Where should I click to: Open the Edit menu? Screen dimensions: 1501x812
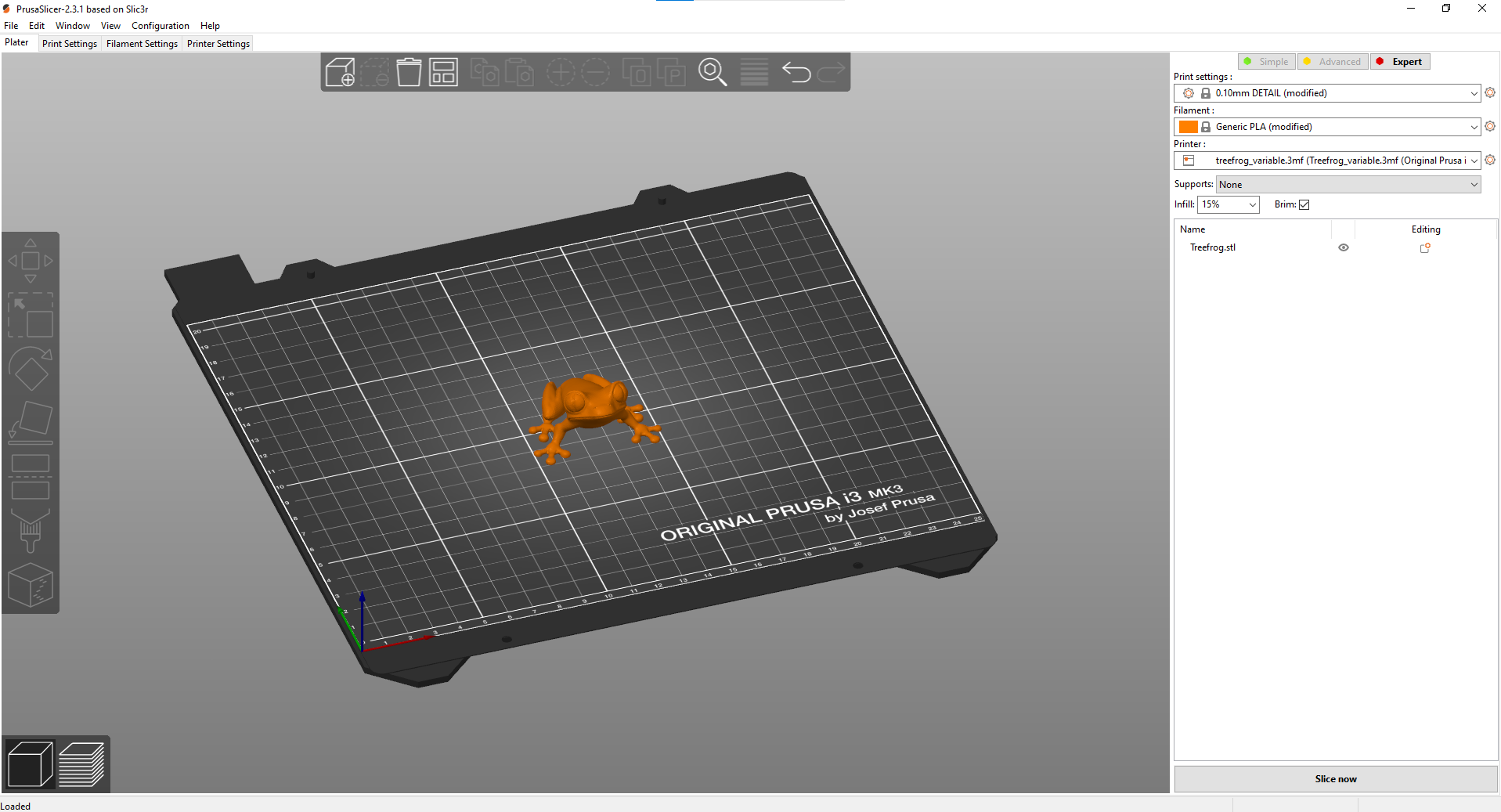(x=37, y=26)
